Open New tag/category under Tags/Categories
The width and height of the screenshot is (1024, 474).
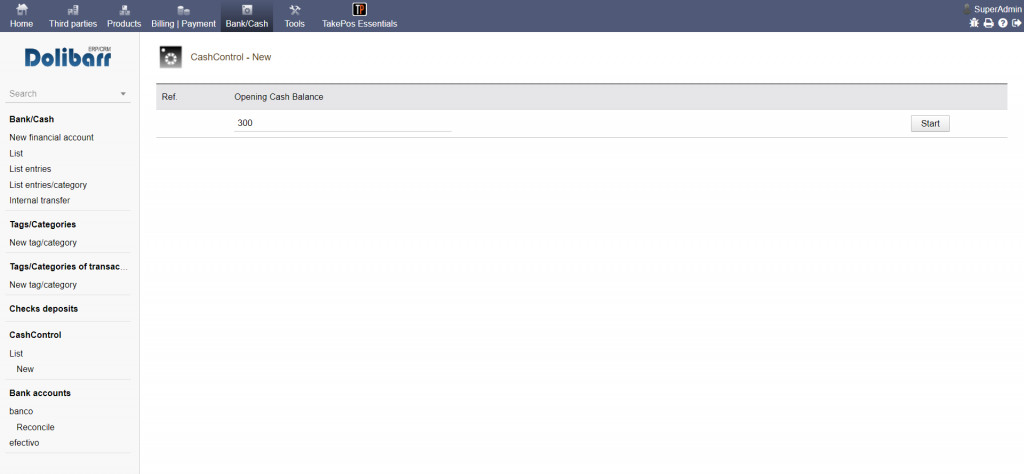click(x=43, y=243)
